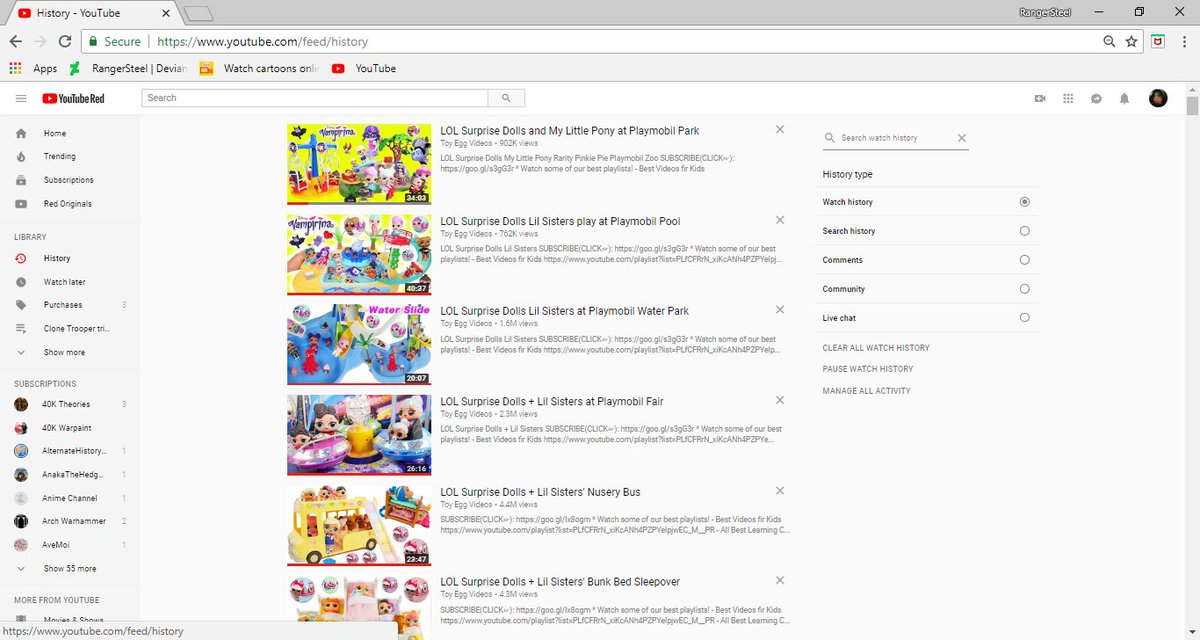
Task: Open the YouTube apps grid icon
Action: 1068,98
